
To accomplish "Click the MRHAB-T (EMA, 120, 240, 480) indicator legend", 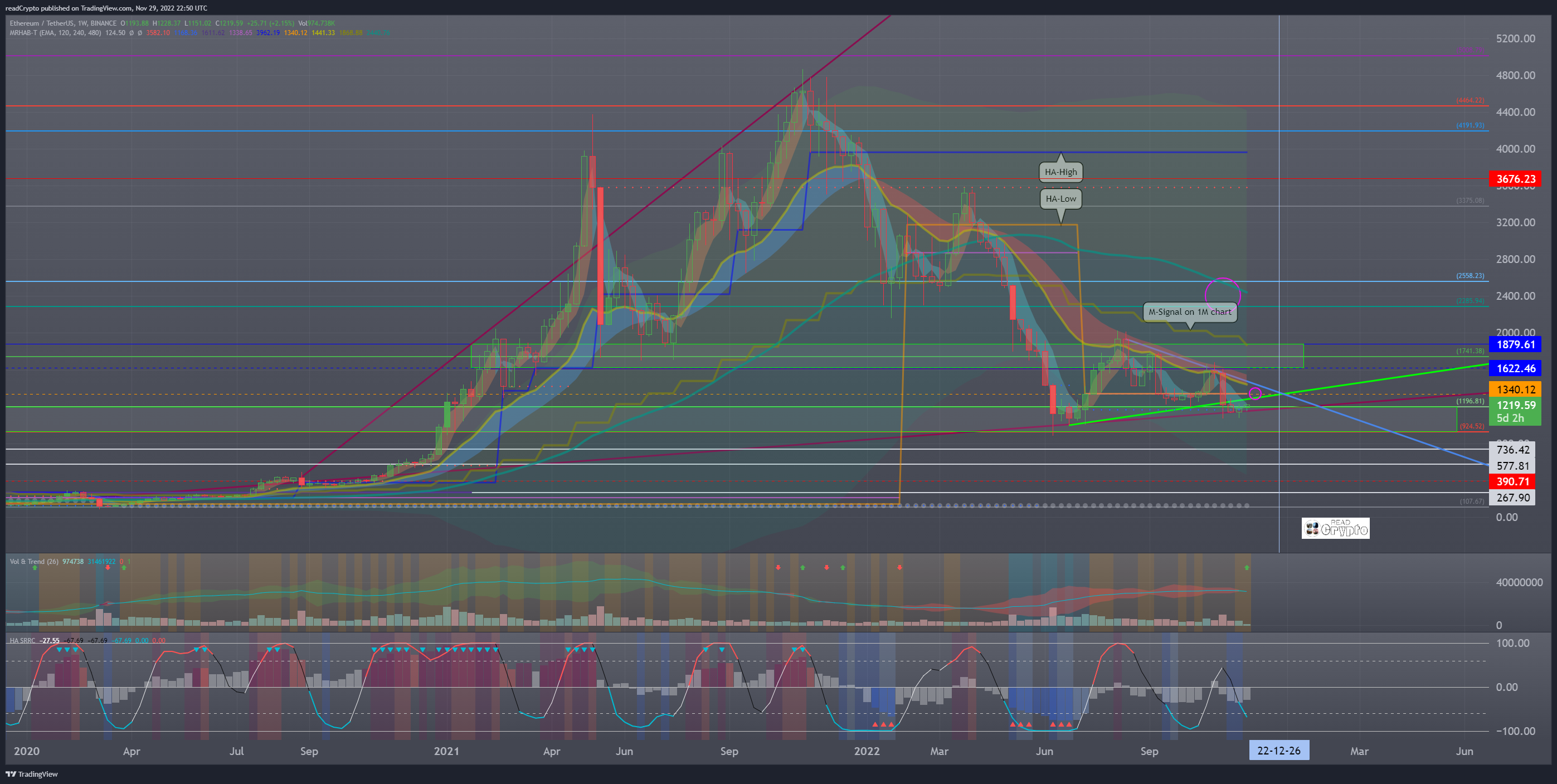I will click(56, 33).
